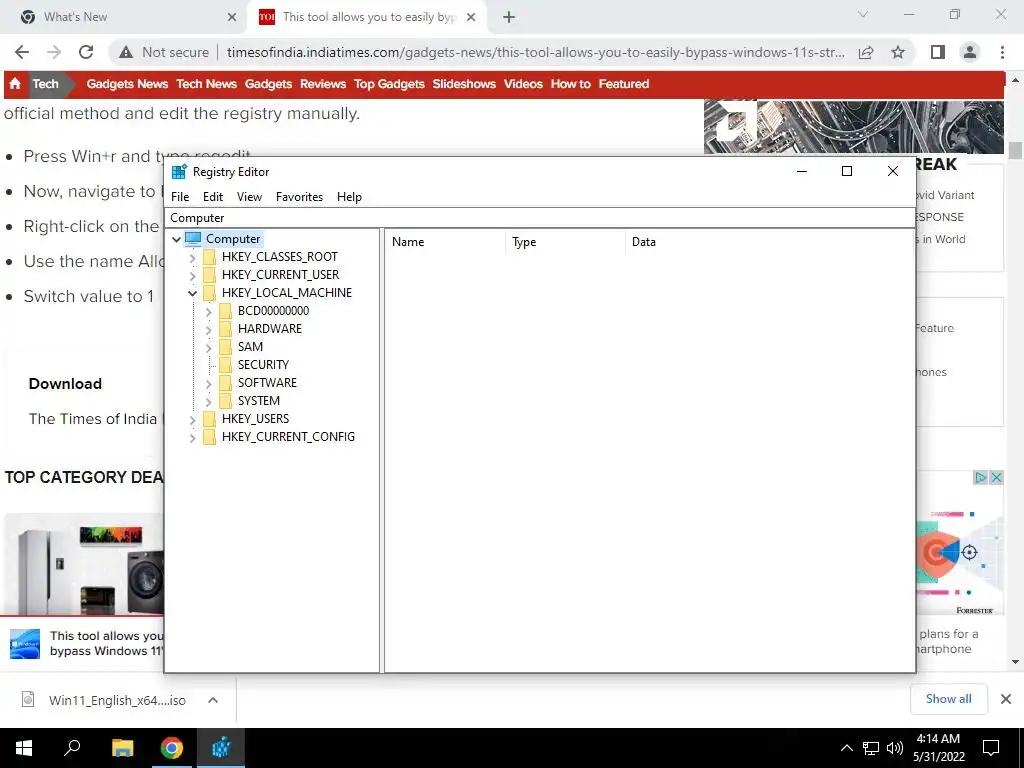Expand the HKEY_CLASSES_ROOT key
The height and width of the screenshot is (768, 1024).
[192, 257]
